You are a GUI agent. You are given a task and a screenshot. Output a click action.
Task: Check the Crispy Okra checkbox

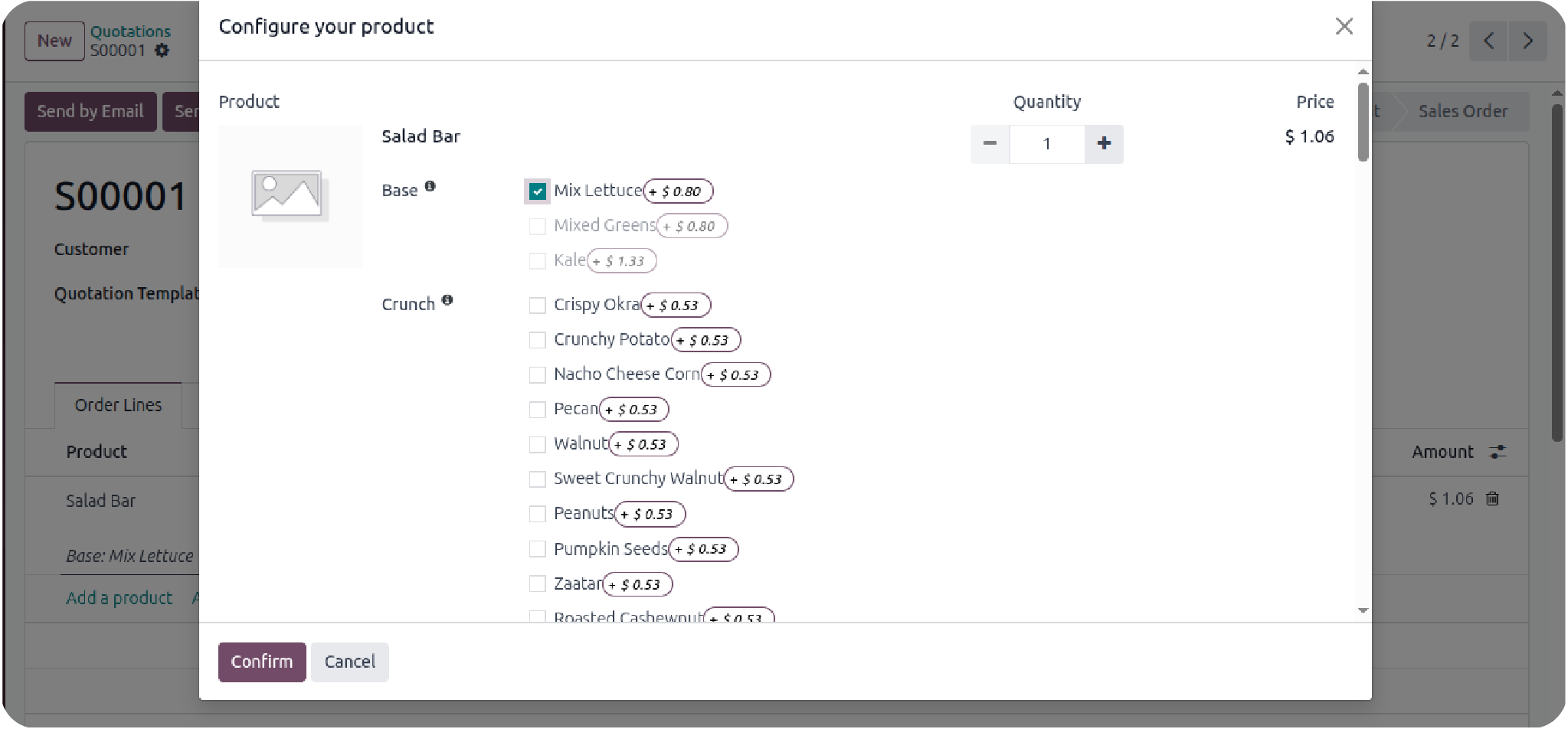(538, 306)
